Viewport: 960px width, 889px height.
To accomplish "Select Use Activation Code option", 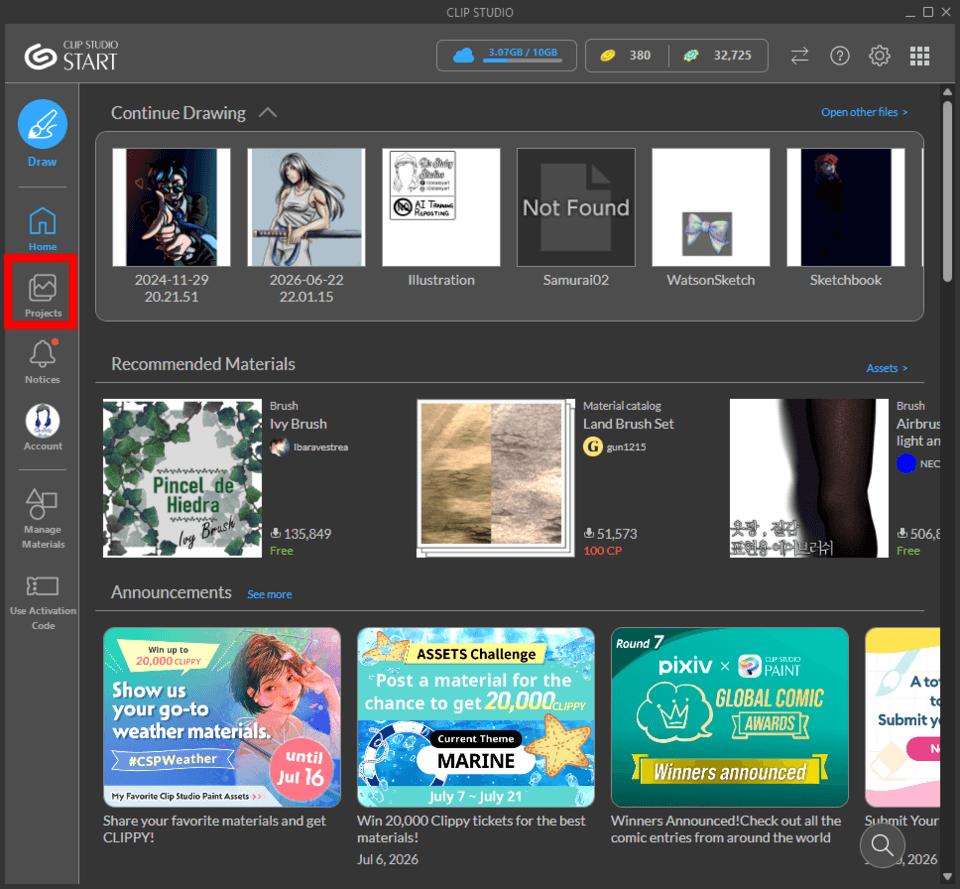I will pyautogui.click(x=42, y=602).
